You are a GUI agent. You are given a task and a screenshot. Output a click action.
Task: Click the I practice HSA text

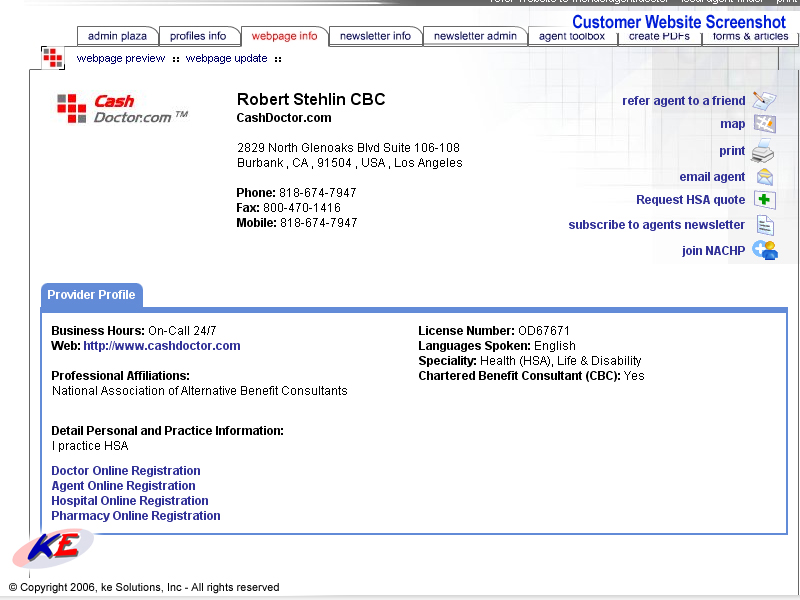90,446
